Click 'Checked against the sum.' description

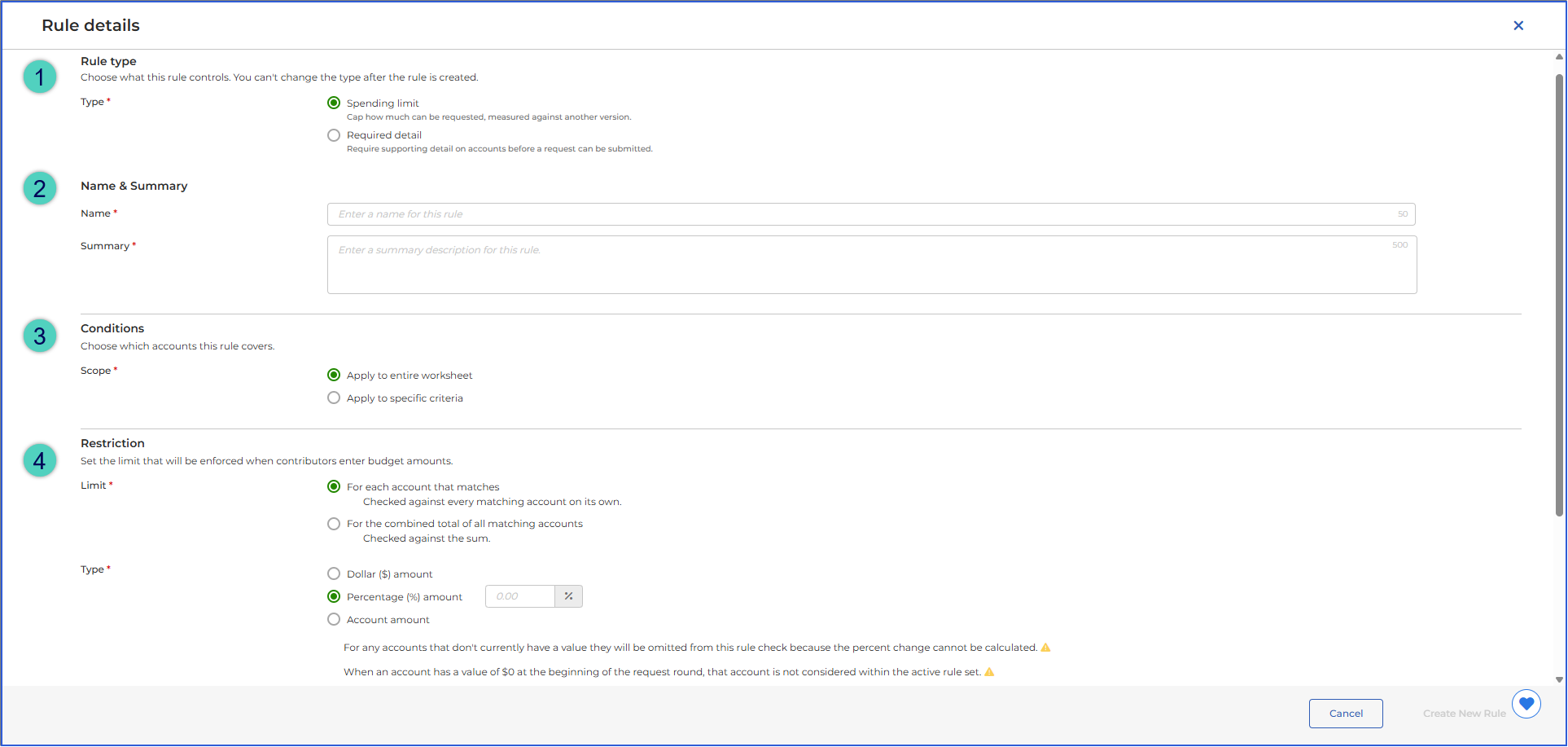427,538
